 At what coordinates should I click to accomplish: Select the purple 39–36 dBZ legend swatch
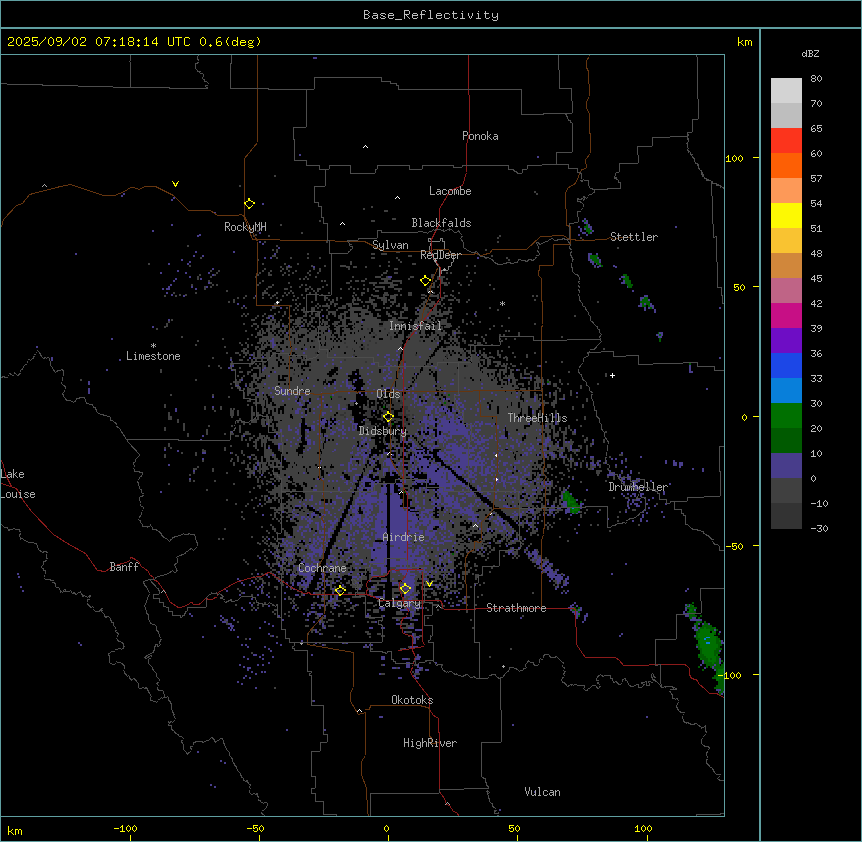pyautogui.click(x=786, y=341)
